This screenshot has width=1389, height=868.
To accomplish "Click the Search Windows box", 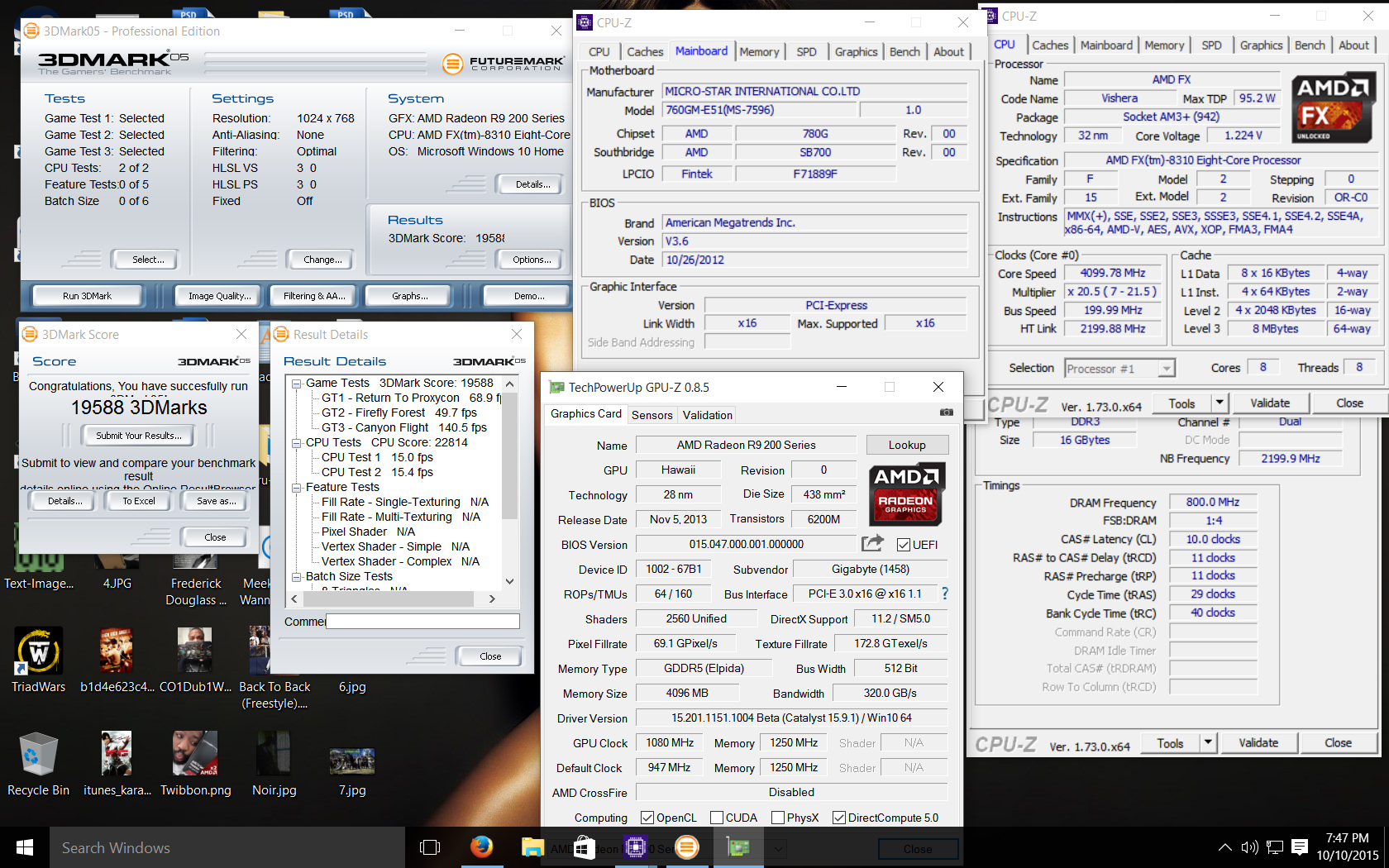I will [227, 847].
